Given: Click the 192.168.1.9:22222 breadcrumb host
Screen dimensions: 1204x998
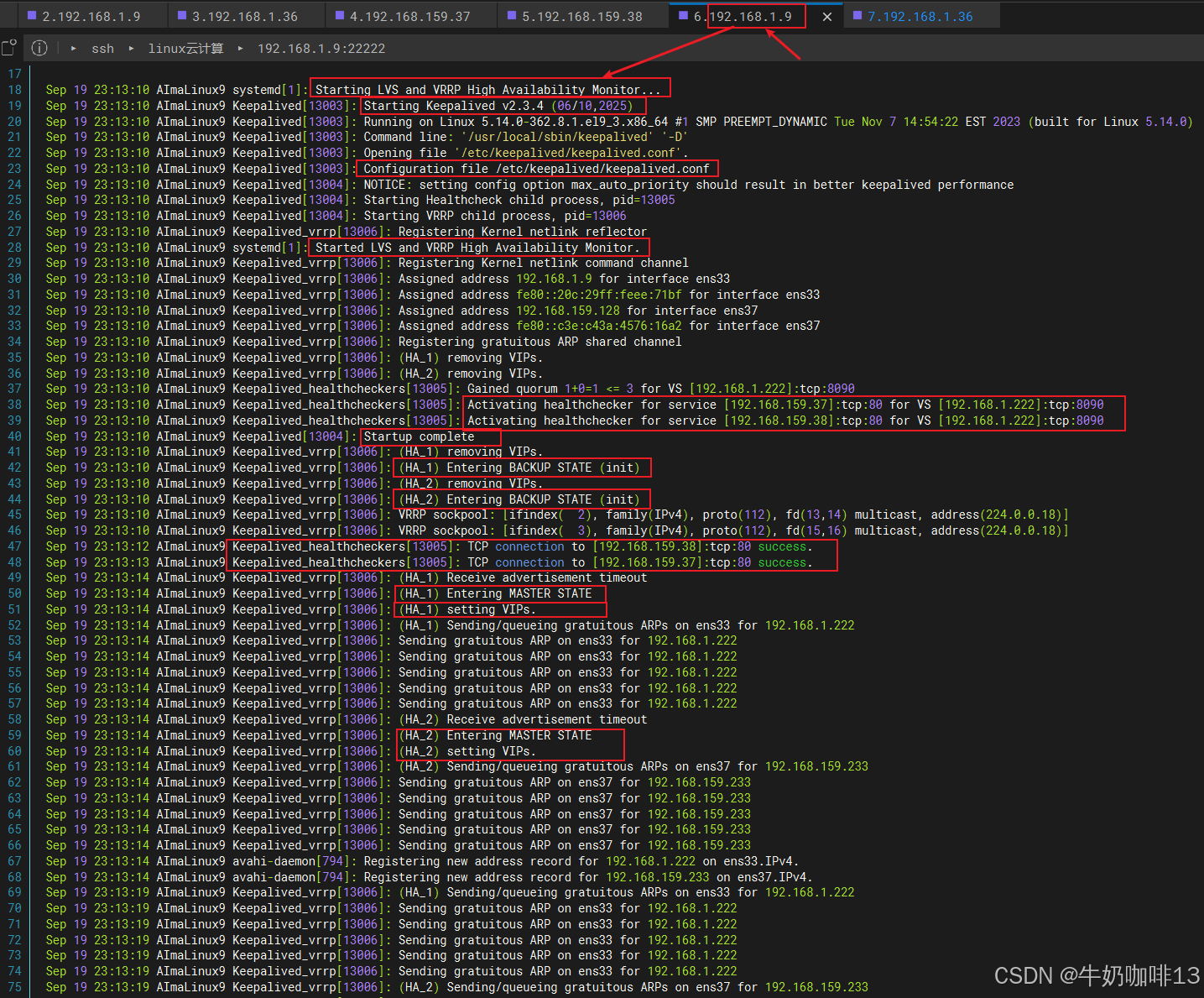Looking at the screenshot, I should (x=321, y=49).
